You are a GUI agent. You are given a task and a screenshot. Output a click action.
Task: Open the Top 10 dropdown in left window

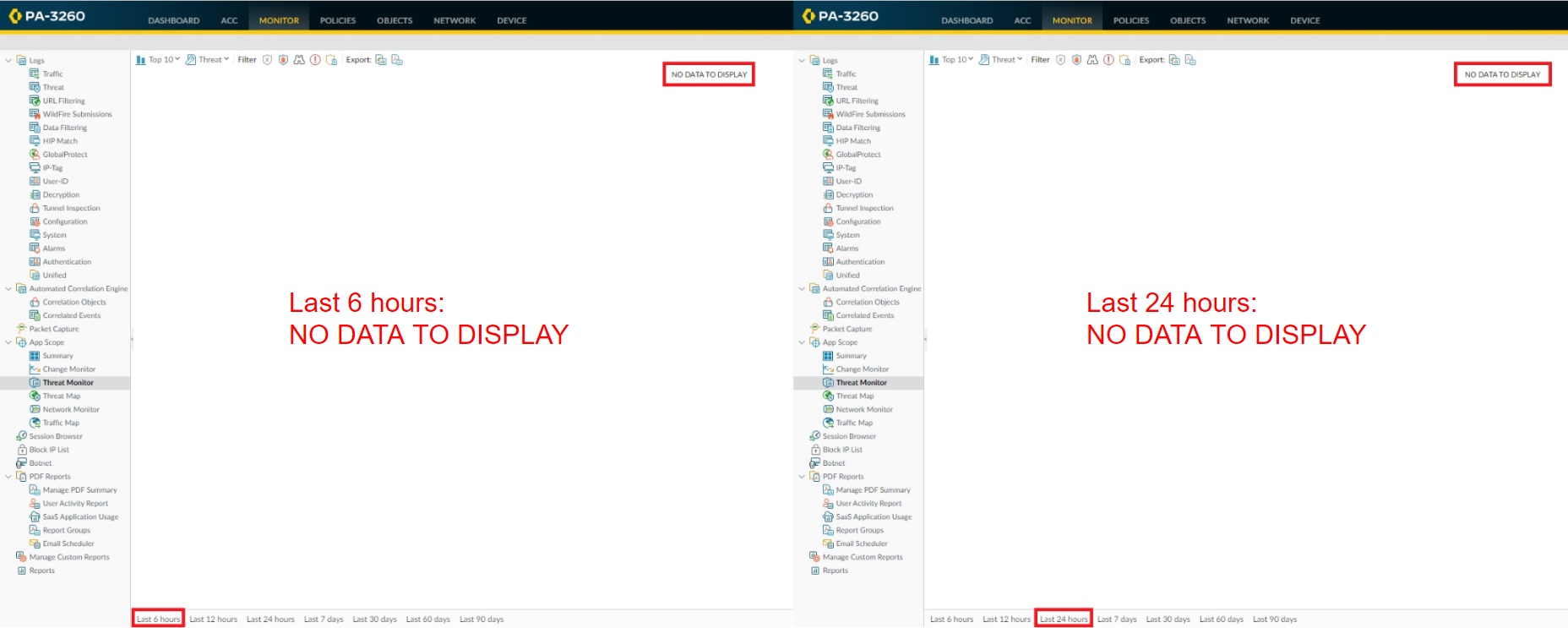click(158, 60)
